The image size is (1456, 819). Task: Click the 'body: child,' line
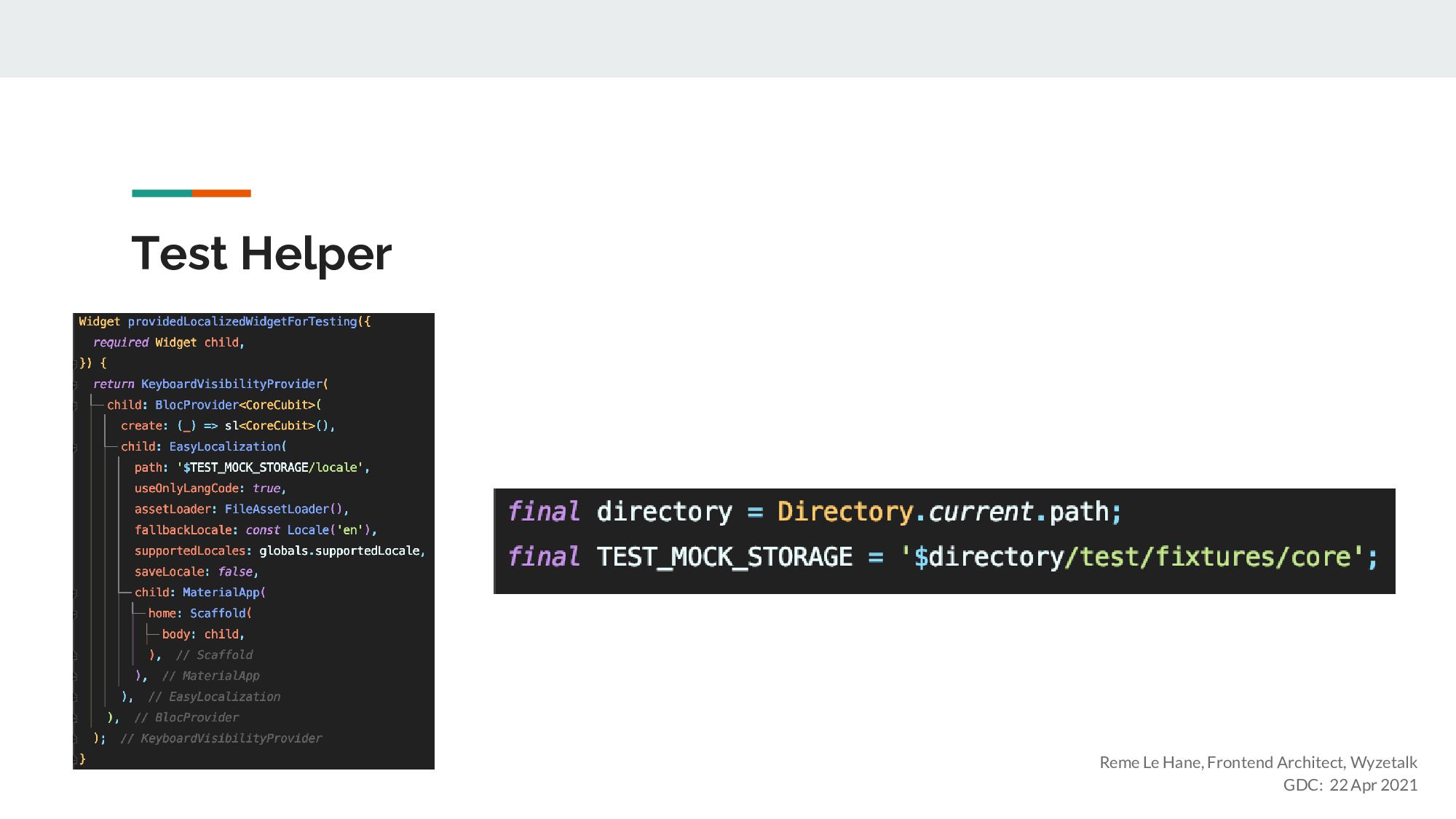[x=202, y=634]
